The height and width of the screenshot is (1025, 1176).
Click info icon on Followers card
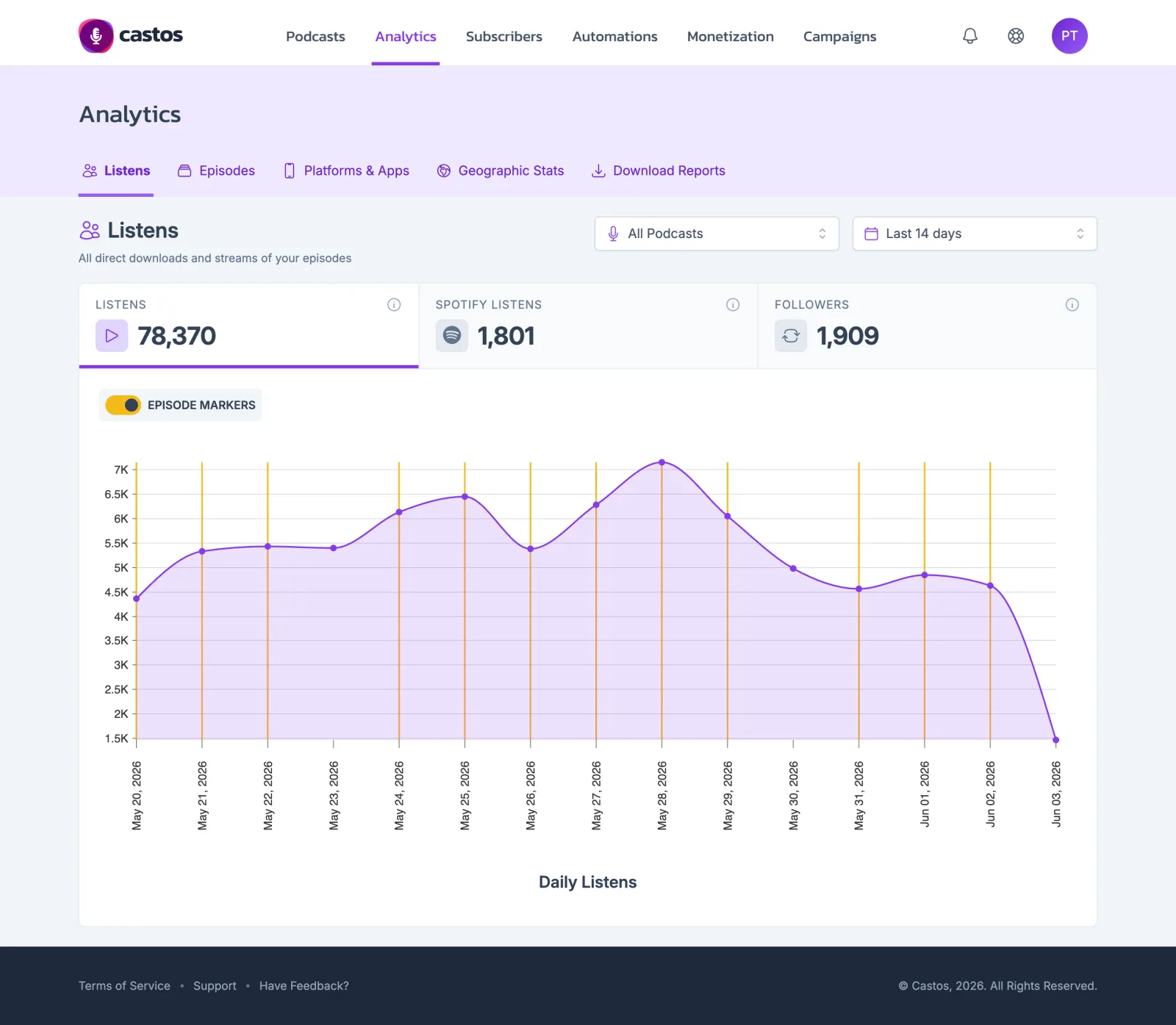pos(1072,305)
